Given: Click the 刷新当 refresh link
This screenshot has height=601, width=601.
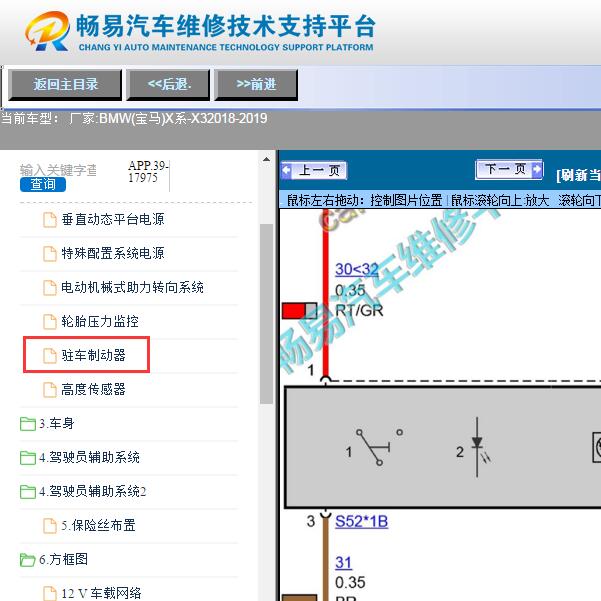Looking at the screenshot, I should [578, 175].
